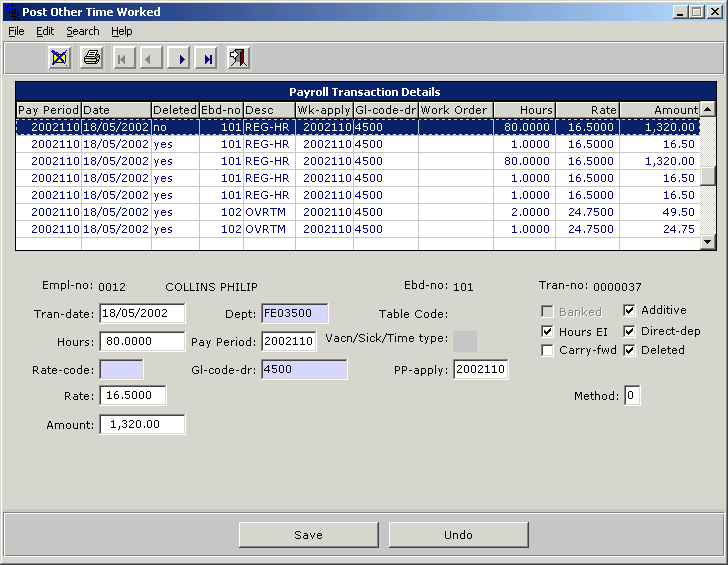Viewport: 728px width, 565px height.
Task: Open the File menu
Action: click(16, 31)
